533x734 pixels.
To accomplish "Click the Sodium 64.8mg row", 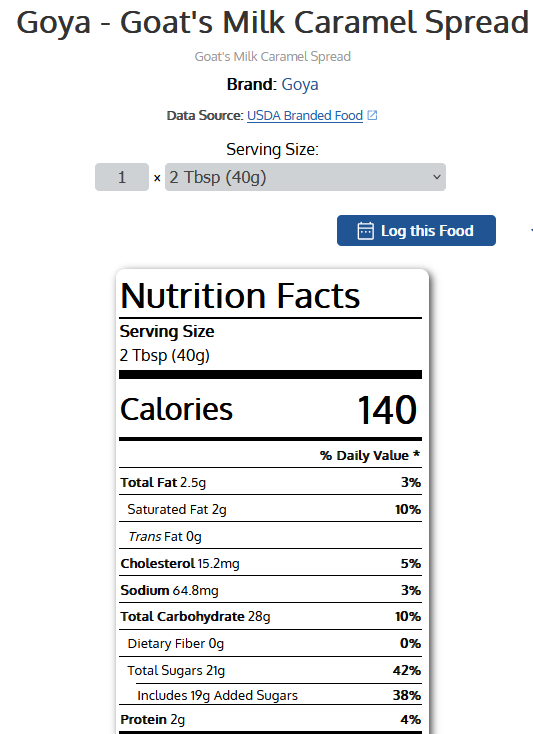I will (270, 590).
